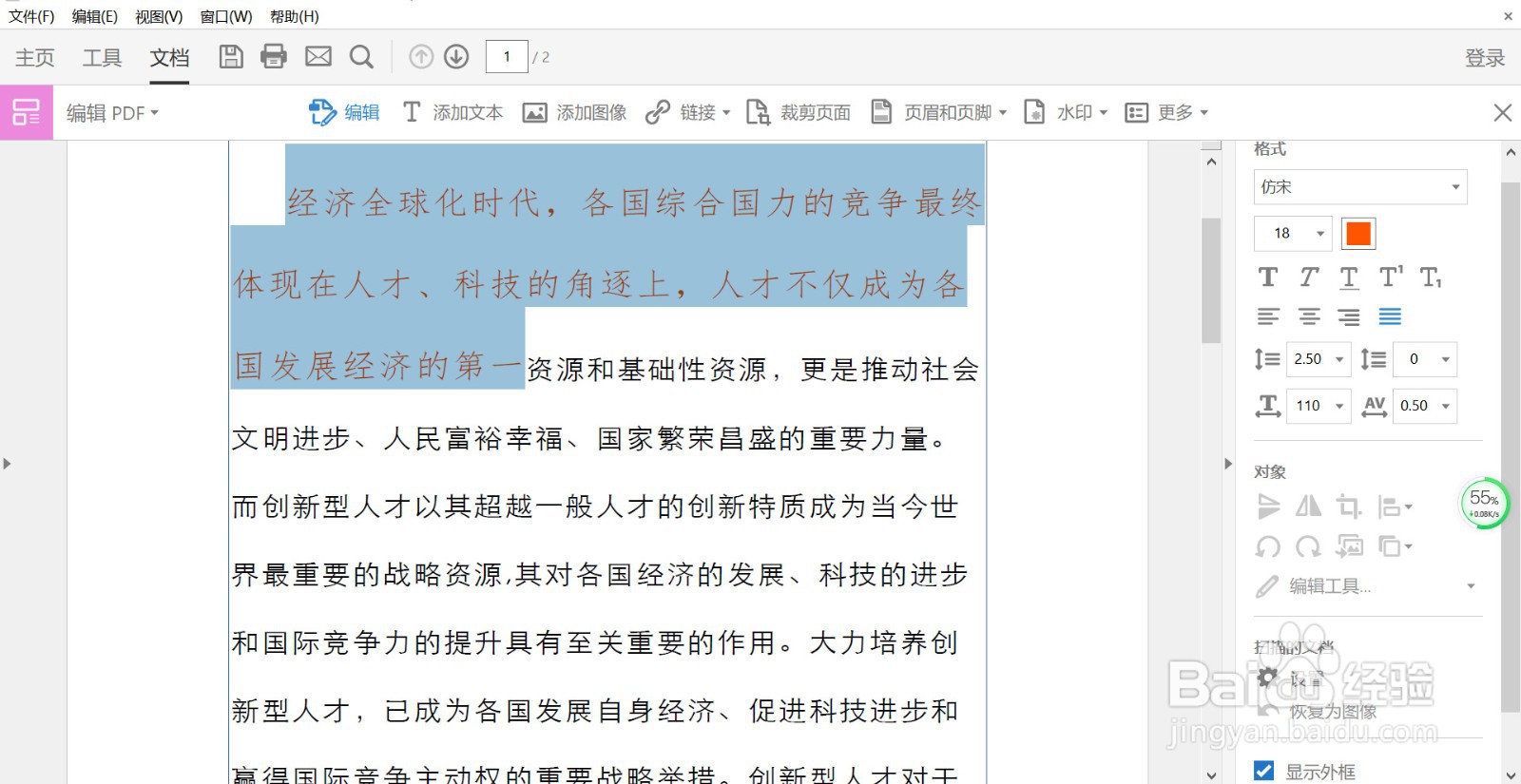
Task: Switch to 主页 tab
Action: point(35,58)
